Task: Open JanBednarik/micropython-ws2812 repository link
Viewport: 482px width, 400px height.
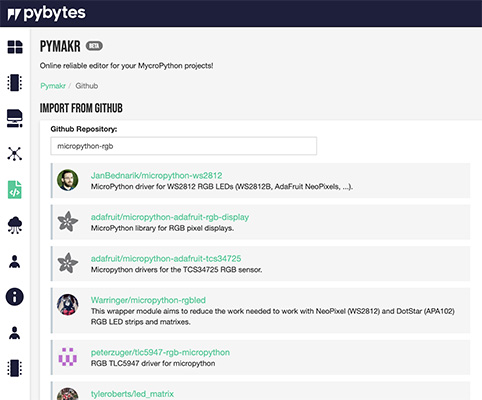Action: (156, 175)
